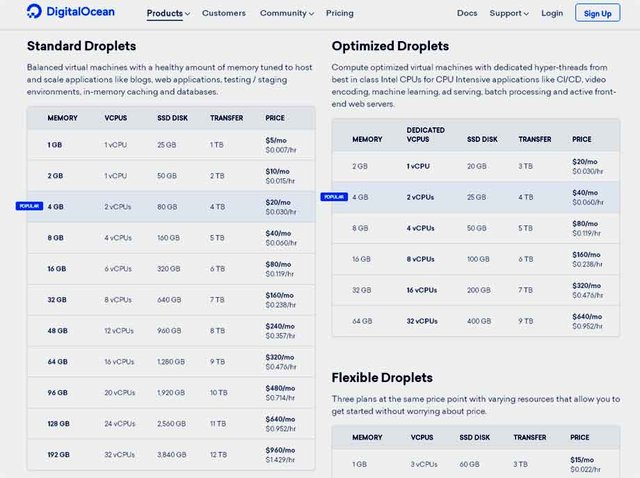Click the DigitalOcean logo icon

coord(34,11)
